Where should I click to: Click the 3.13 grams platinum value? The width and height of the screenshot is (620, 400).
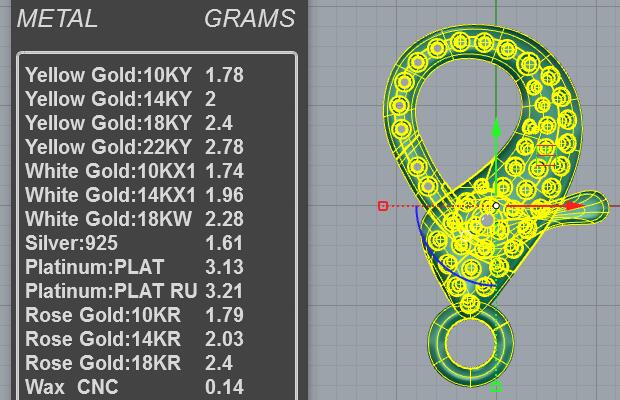coord(224,267)
